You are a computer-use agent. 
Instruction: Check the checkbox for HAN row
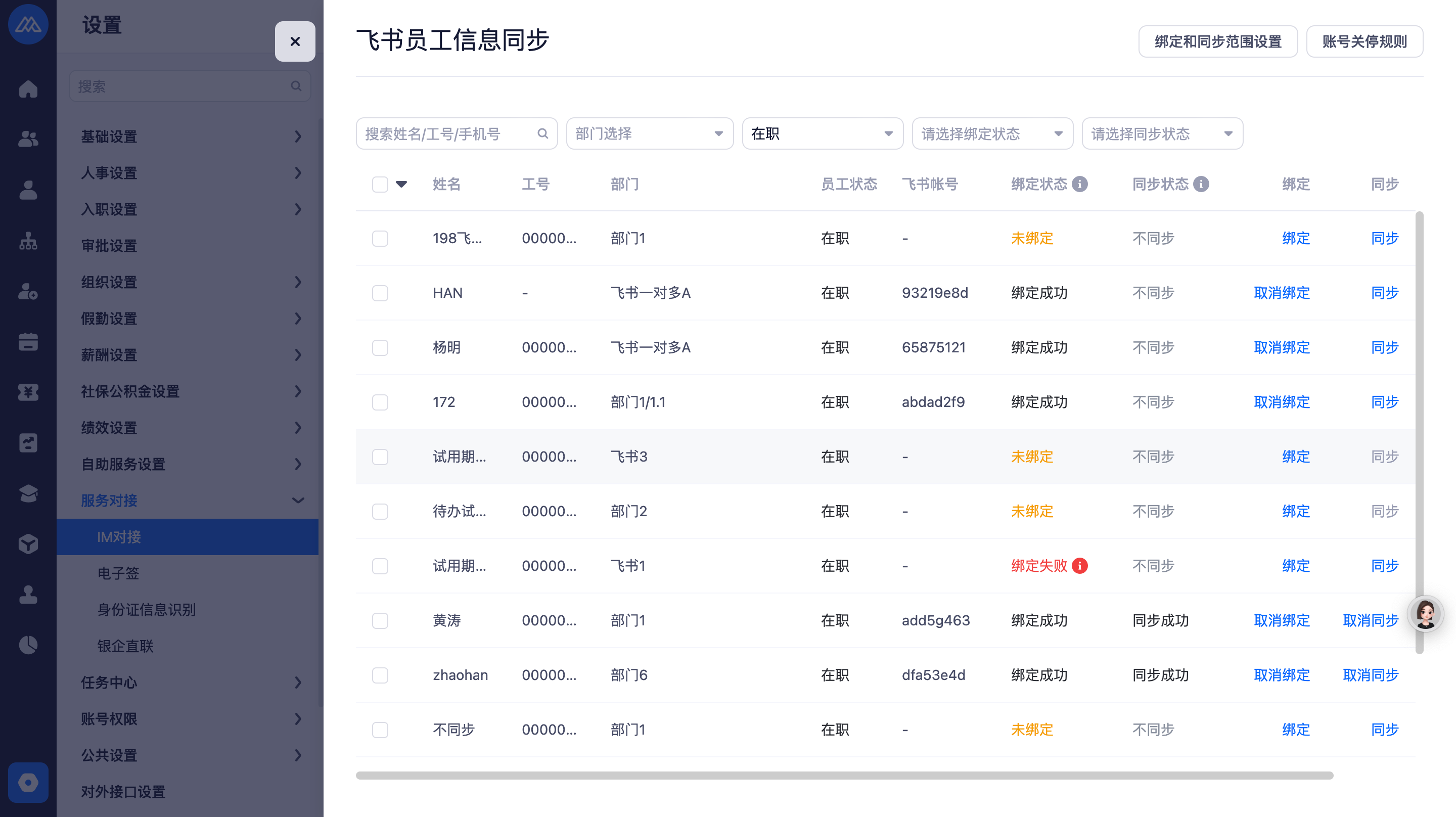point(380,293)
